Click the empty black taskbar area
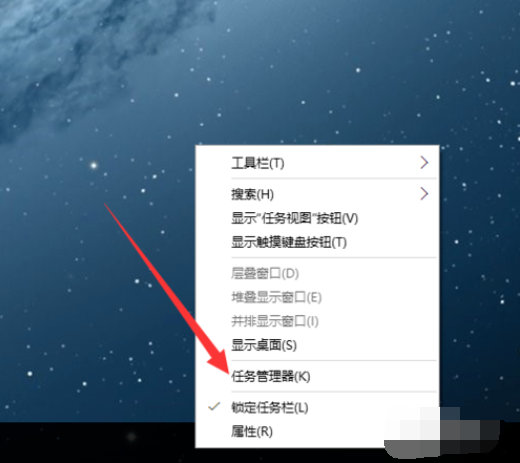 [97, 442]
